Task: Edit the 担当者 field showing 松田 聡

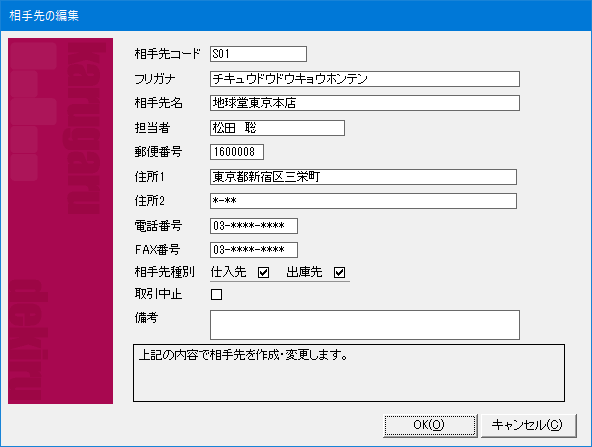Action: tap(277, 128)
